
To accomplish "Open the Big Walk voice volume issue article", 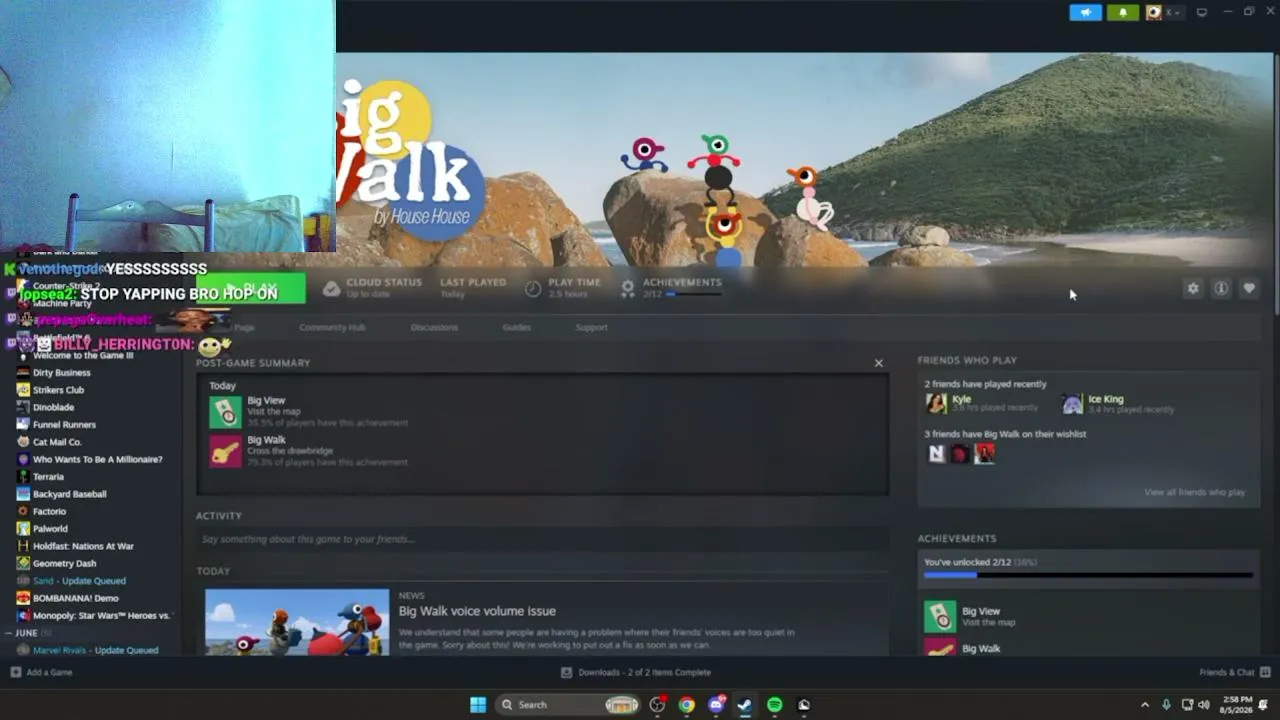I will pos(477,611).
